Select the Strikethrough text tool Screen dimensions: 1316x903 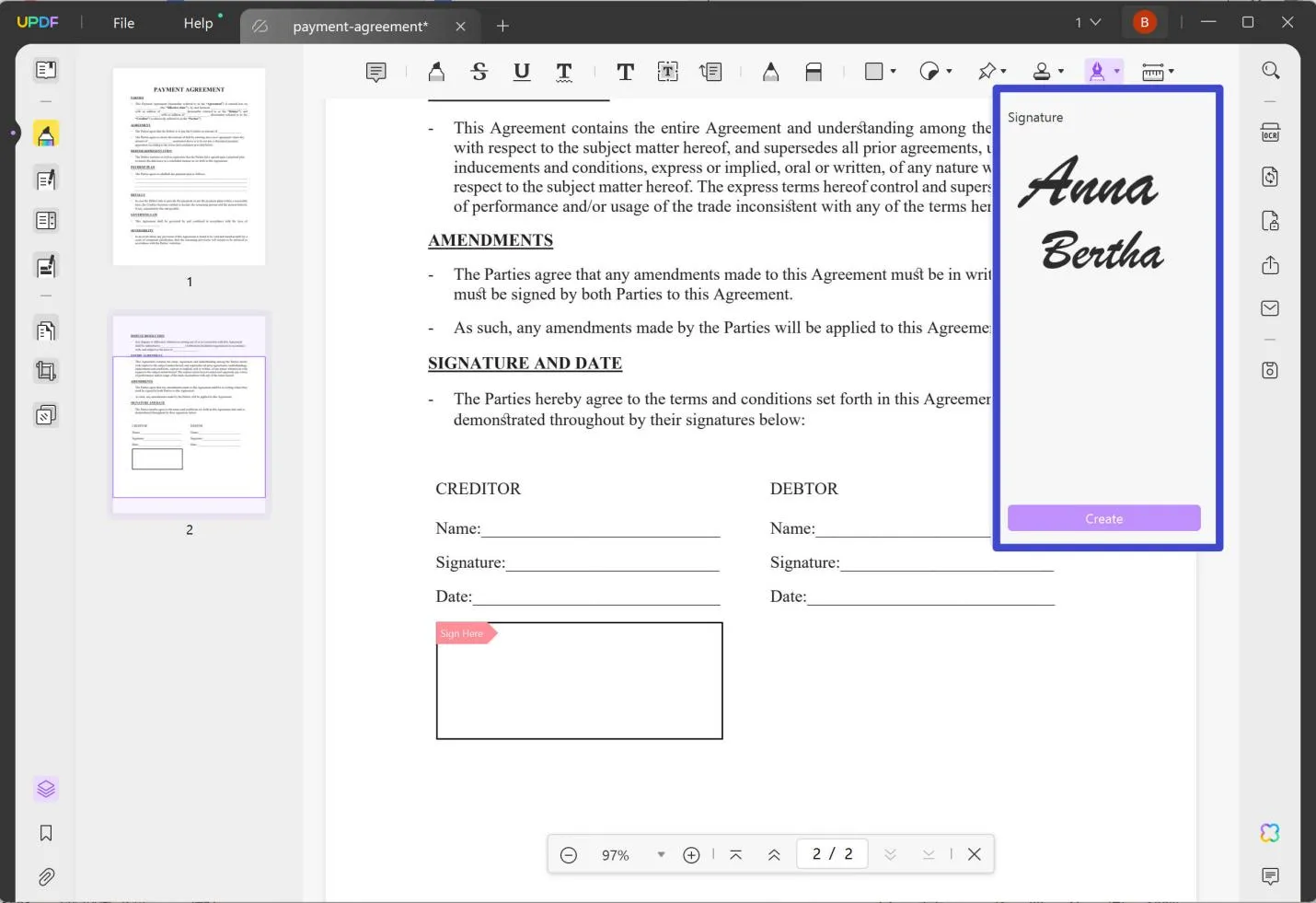(x=479, y=71)
